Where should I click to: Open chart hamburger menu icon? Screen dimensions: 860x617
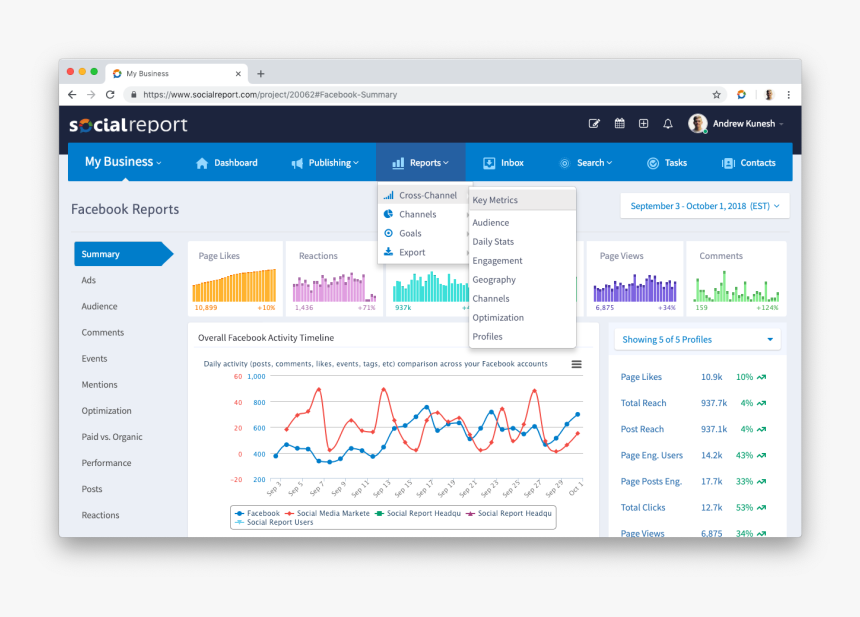tap(576, 364)
